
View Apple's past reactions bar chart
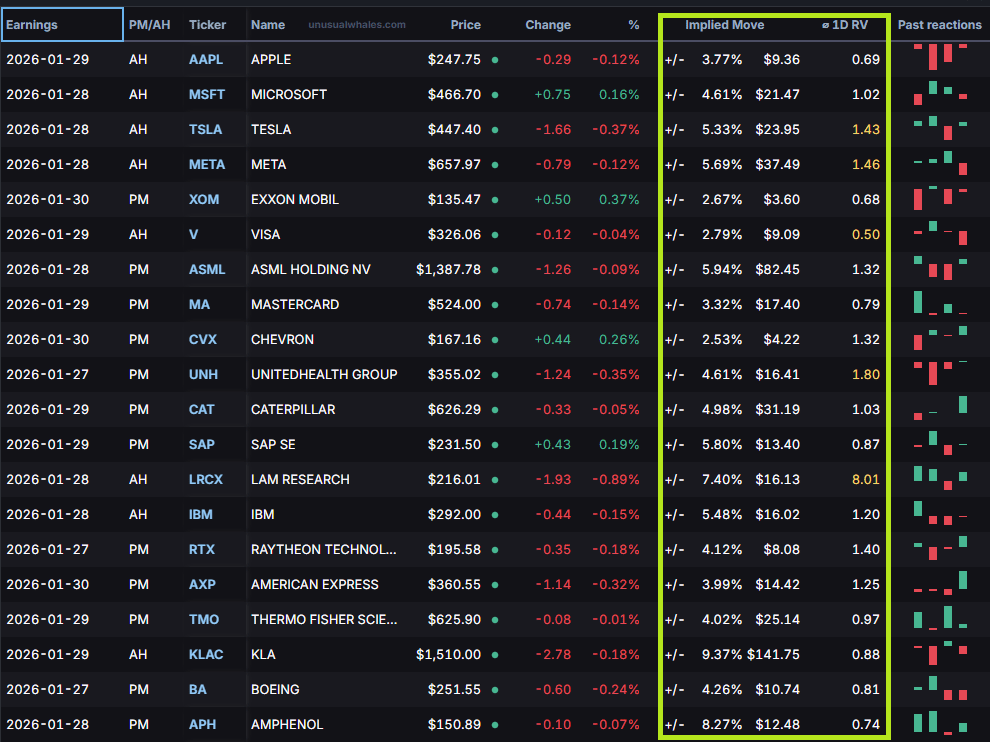pyautogui.click(x=941, y=57)
